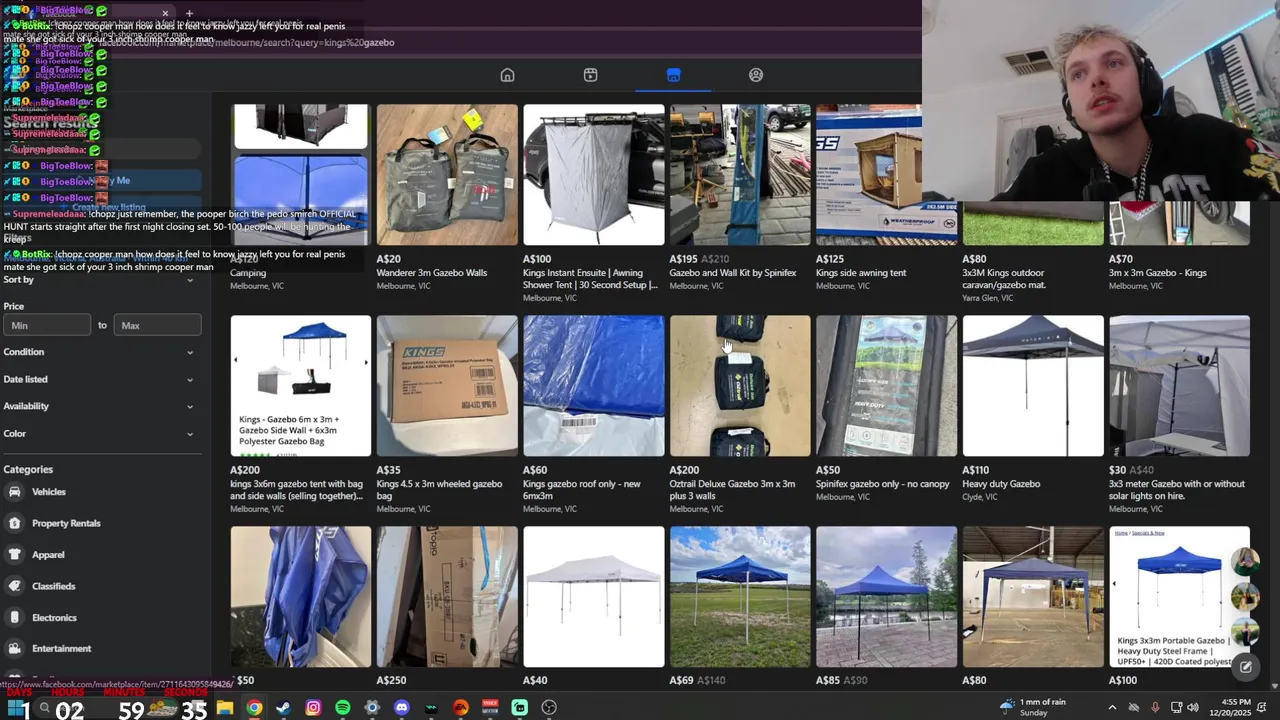The height and width of the screenshot is (720, 1280).
Task: Click the A$69 blue gazebo listing photo
Action: 740,597
